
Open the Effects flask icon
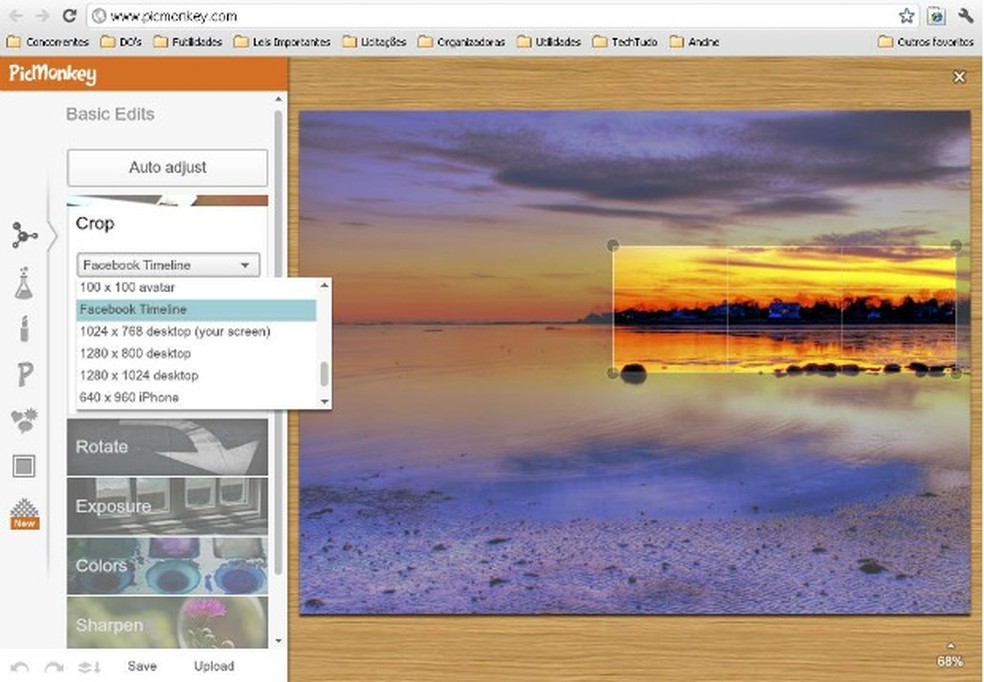(23, 285)
